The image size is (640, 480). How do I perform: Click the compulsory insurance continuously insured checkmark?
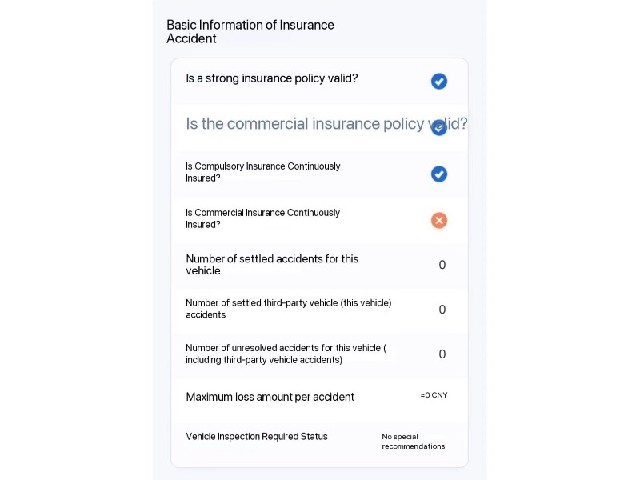[439, 174]
